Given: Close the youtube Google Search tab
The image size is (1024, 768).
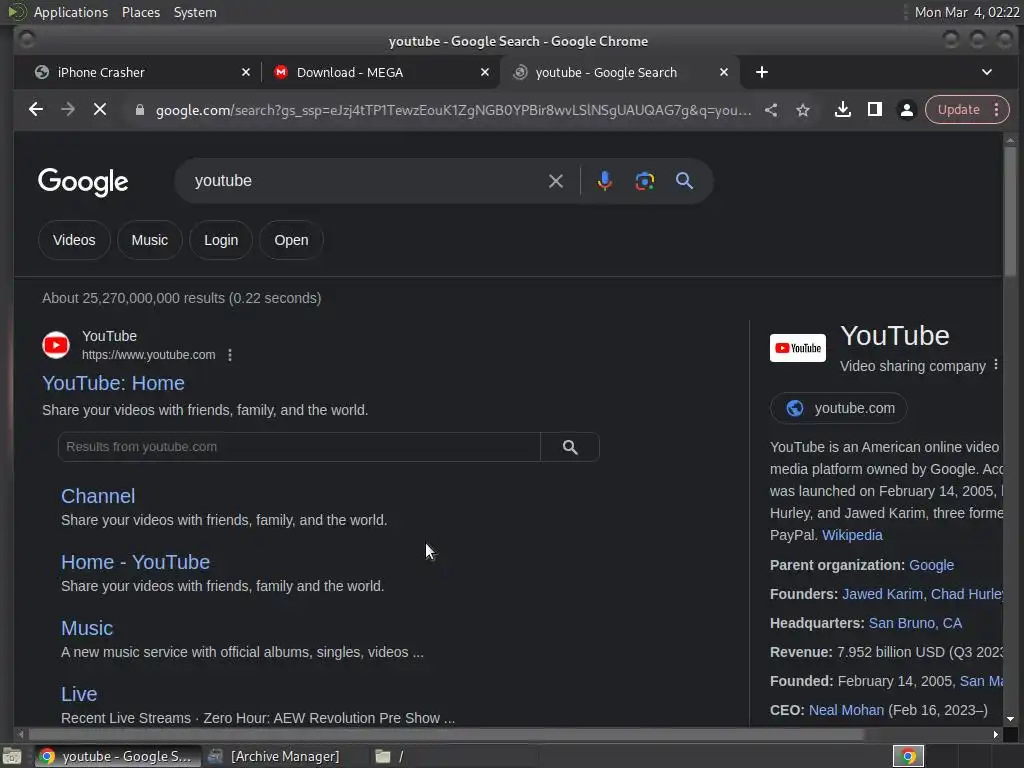Looking at the screenshot, I should (724, 72).
